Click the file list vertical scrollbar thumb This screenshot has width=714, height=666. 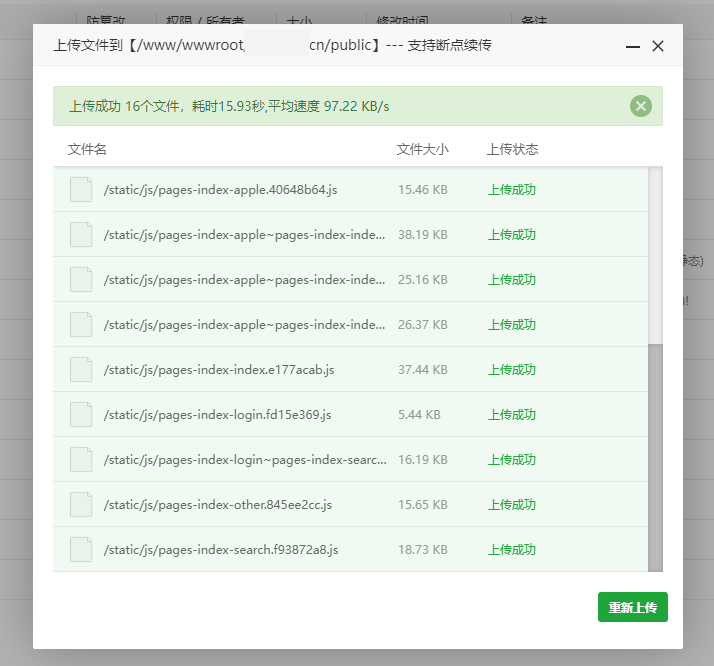655,455
